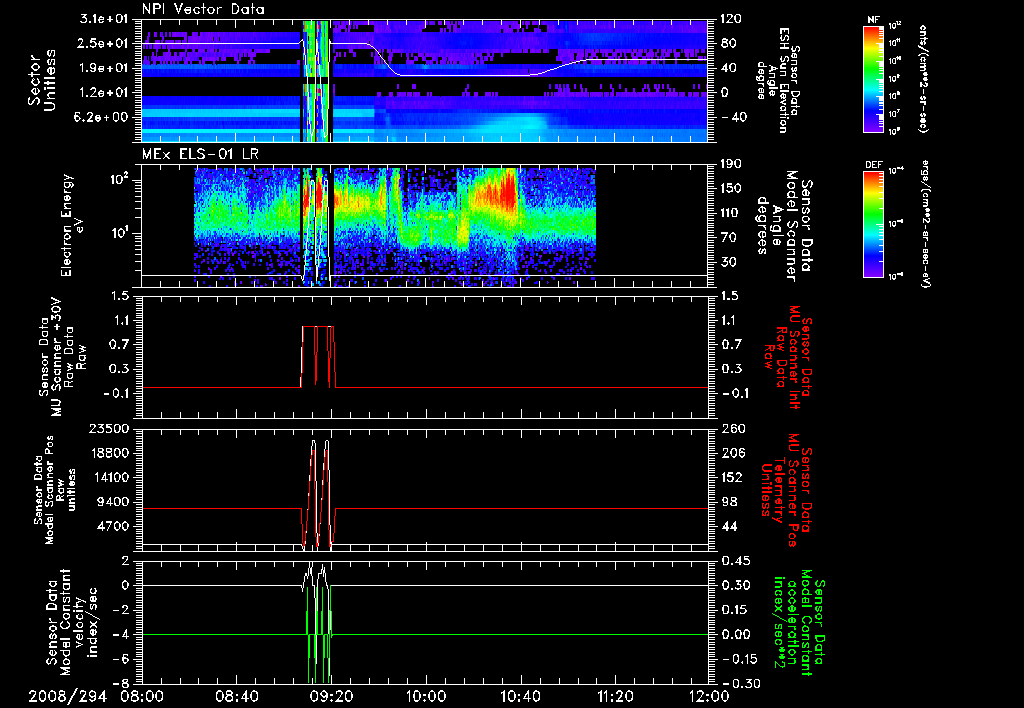Click the 120 degree tick label

(731, 19)
